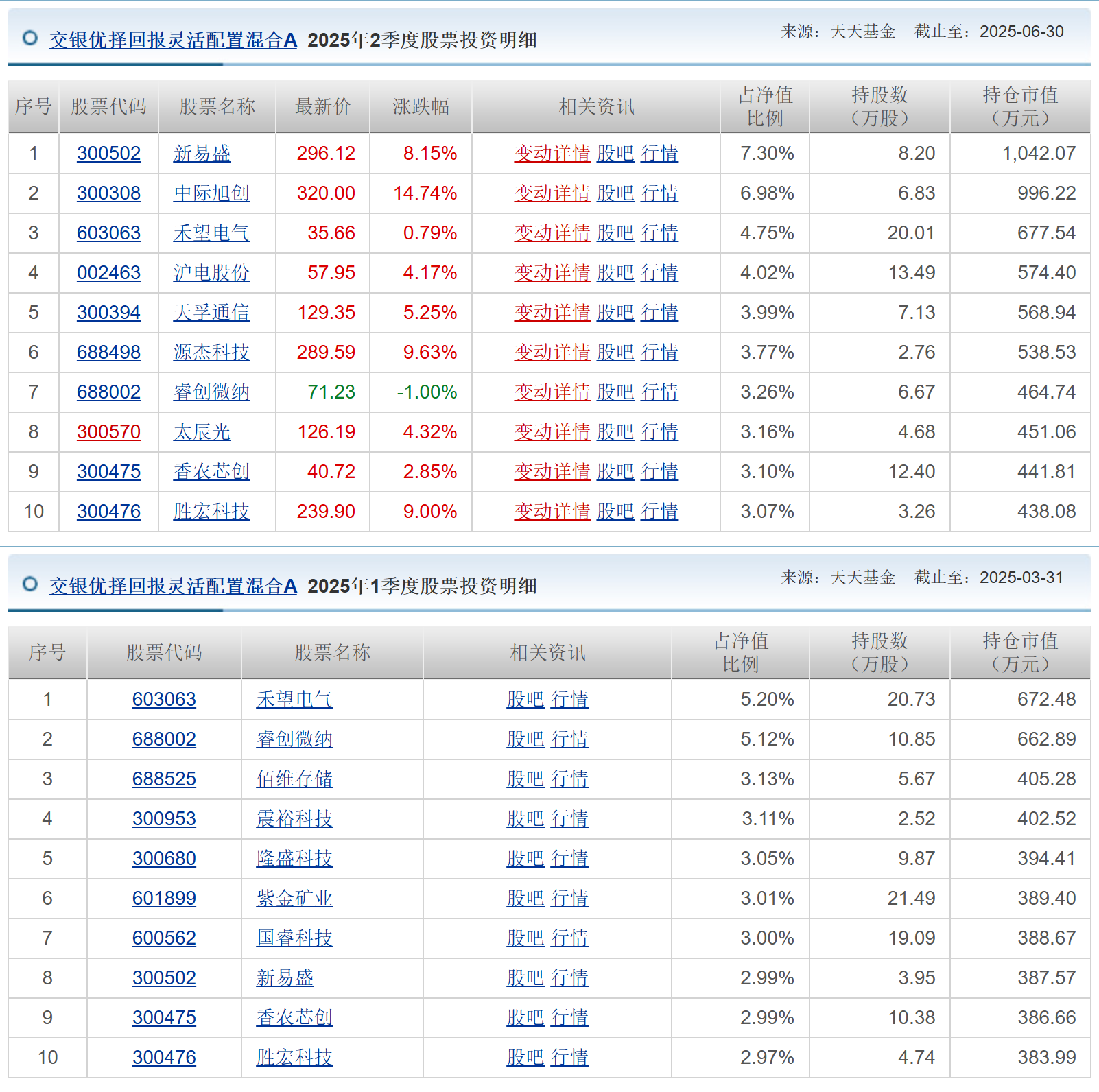Open stock name 源杰科技
The width and height of the screenshot is (1099, 1092).
pyautogui.click(x=211, y=353)
